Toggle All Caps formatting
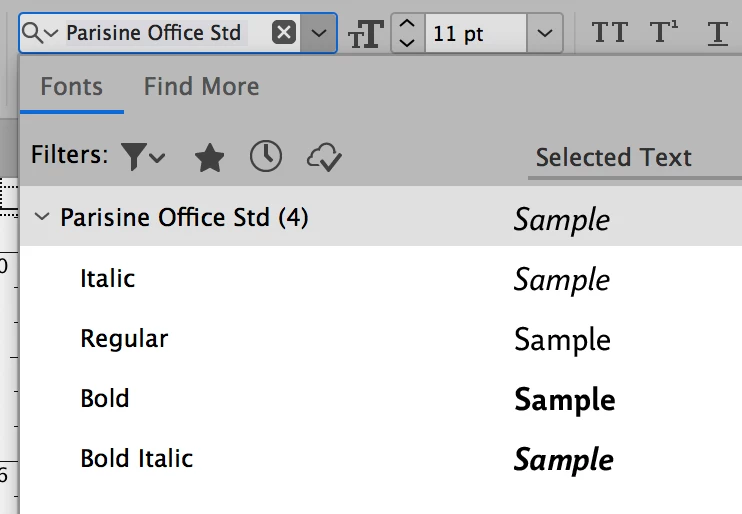The image size is (742, 514). (x=609, y=33)
